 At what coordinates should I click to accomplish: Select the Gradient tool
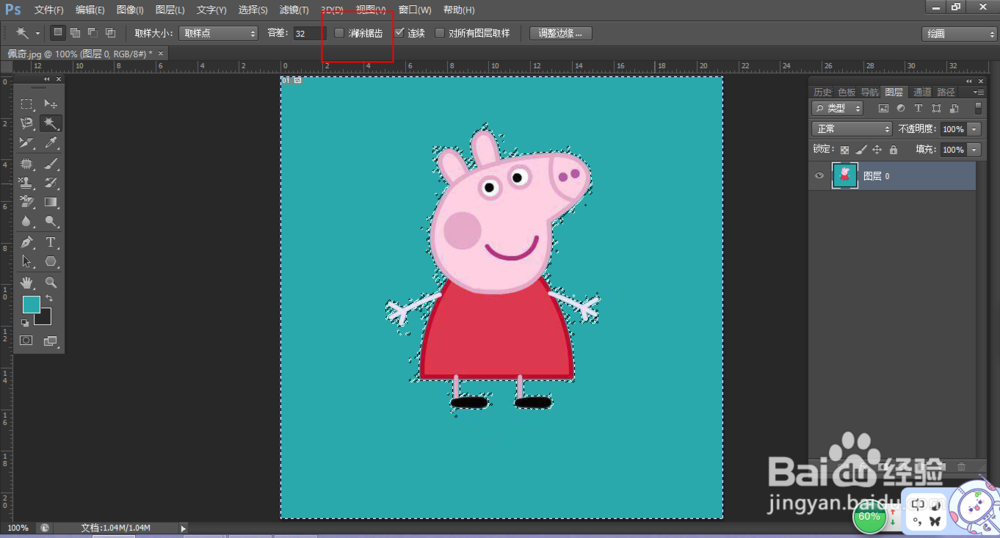pos(50,202)
